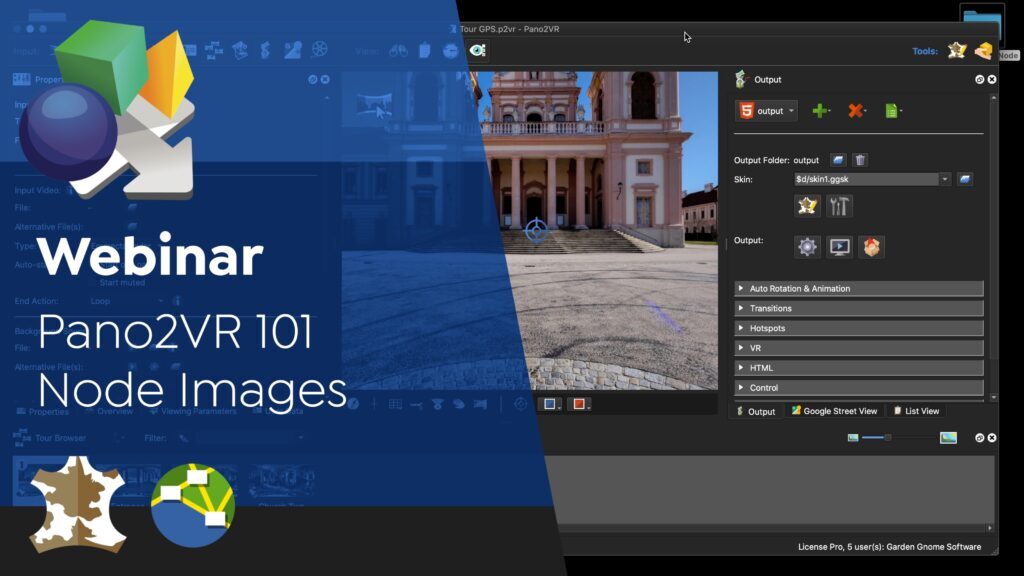Expand the Control section
The width and height of the screenshot is (1024, 576).
point(859,388)
